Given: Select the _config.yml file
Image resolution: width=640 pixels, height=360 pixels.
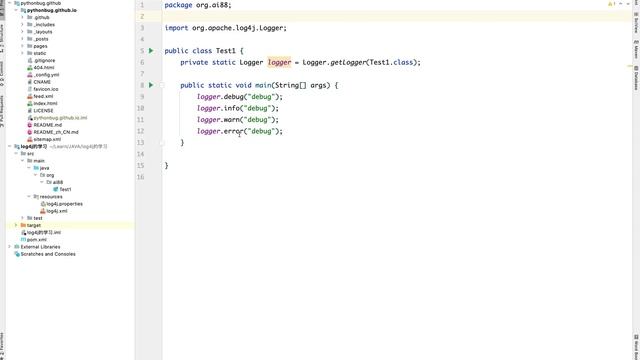Looking at the screenshot, I should point(46,75).
